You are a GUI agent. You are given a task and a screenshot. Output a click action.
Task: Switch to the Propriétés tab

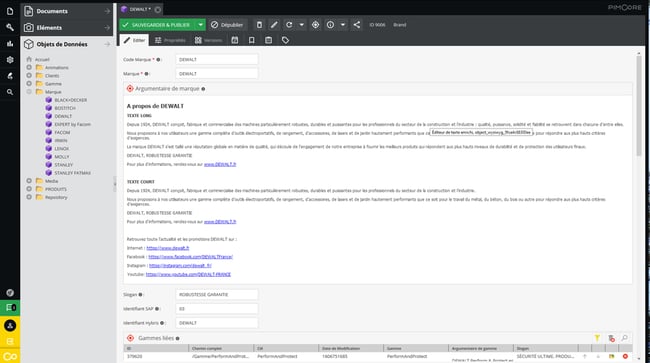tap(170, 40)
